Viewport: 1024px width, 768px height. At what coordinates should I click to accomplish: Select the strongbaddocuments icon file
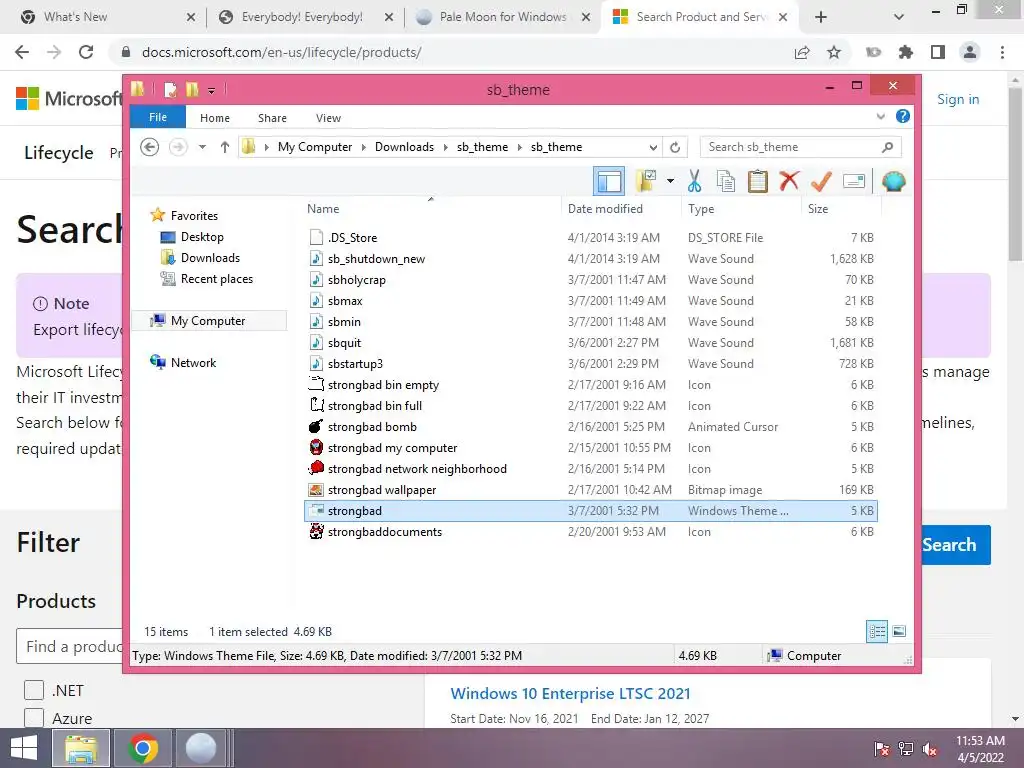click(591, 532)
